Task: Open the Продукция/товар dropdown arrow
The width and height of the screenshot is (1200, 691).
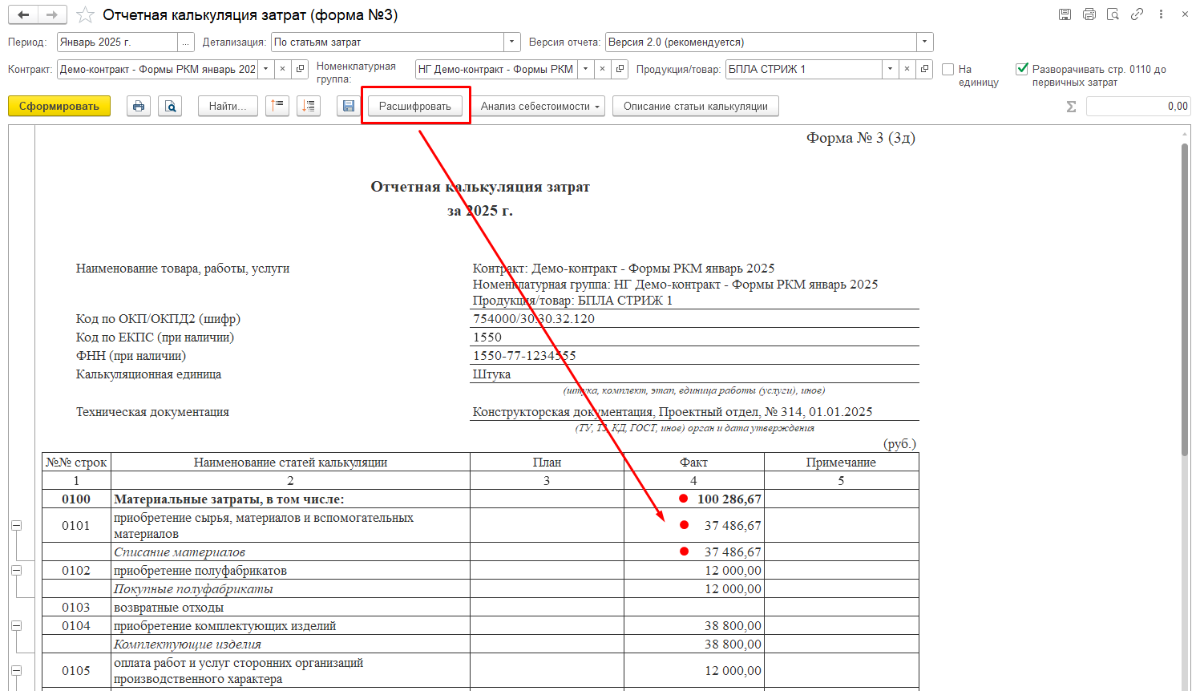Action: point(889,69)
